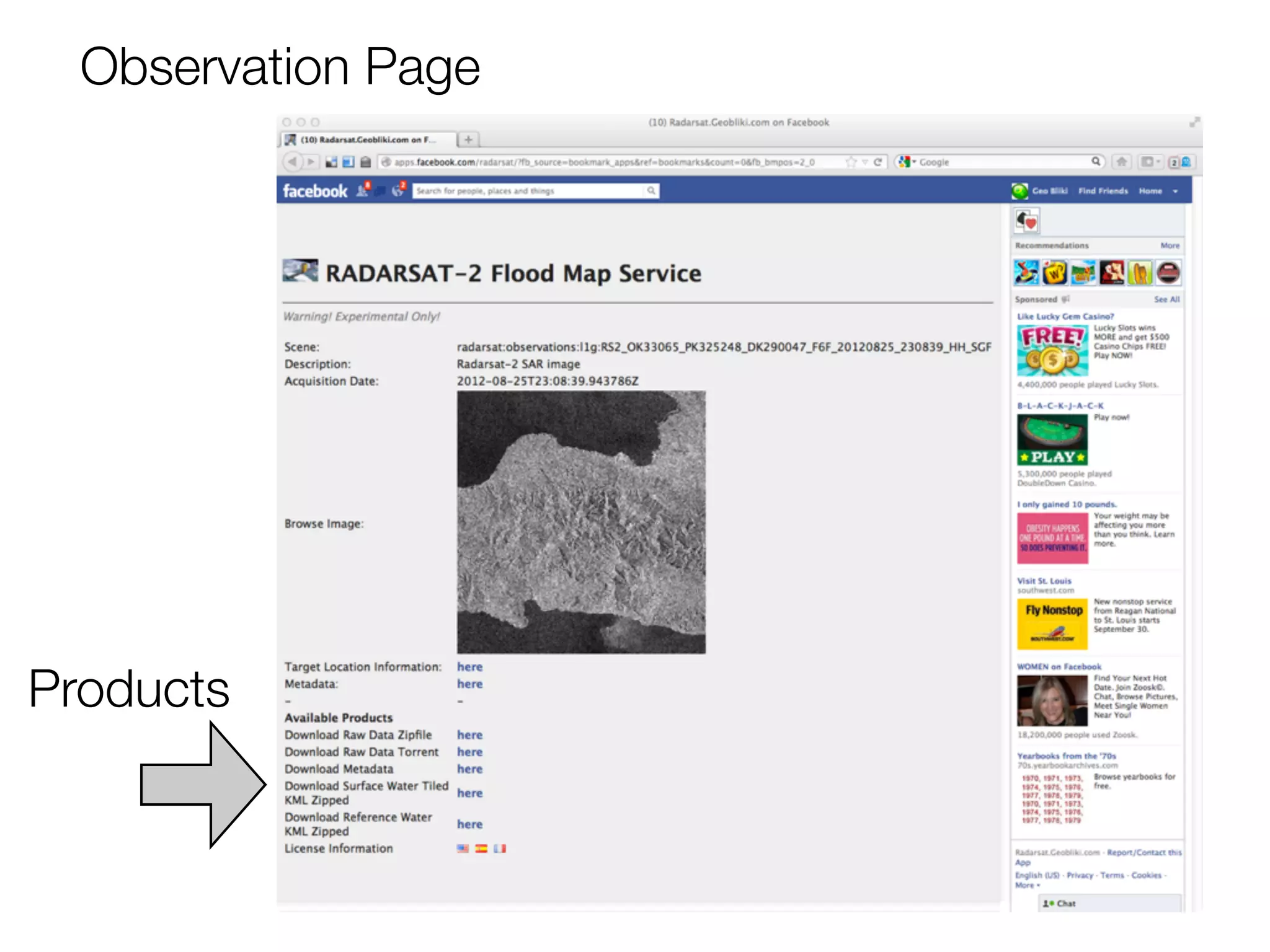The width and height of the screenshot is (1270, 952).
Task: Open the Visit St. Louis ad title
Action: coord(1044,581)
